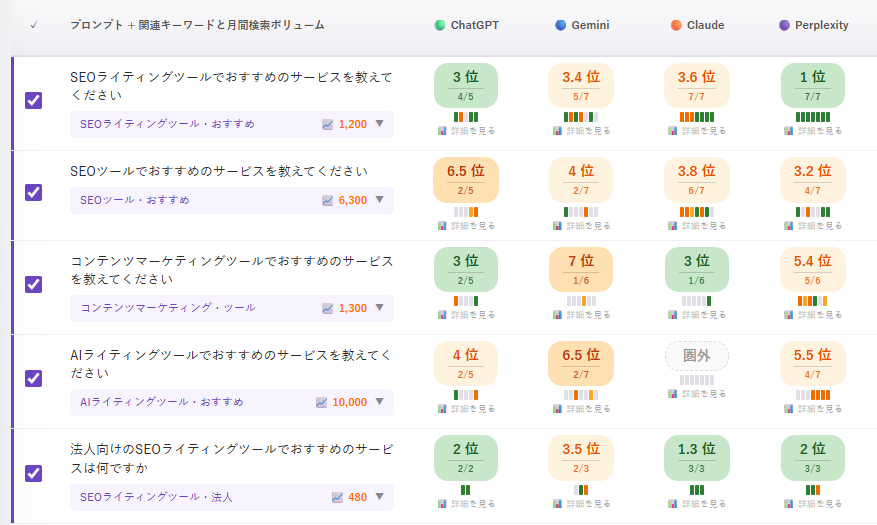877x525 pixels.
Task: Click the trend chart icon beside 1,200 volume
Action: click(x=328, y=124)
